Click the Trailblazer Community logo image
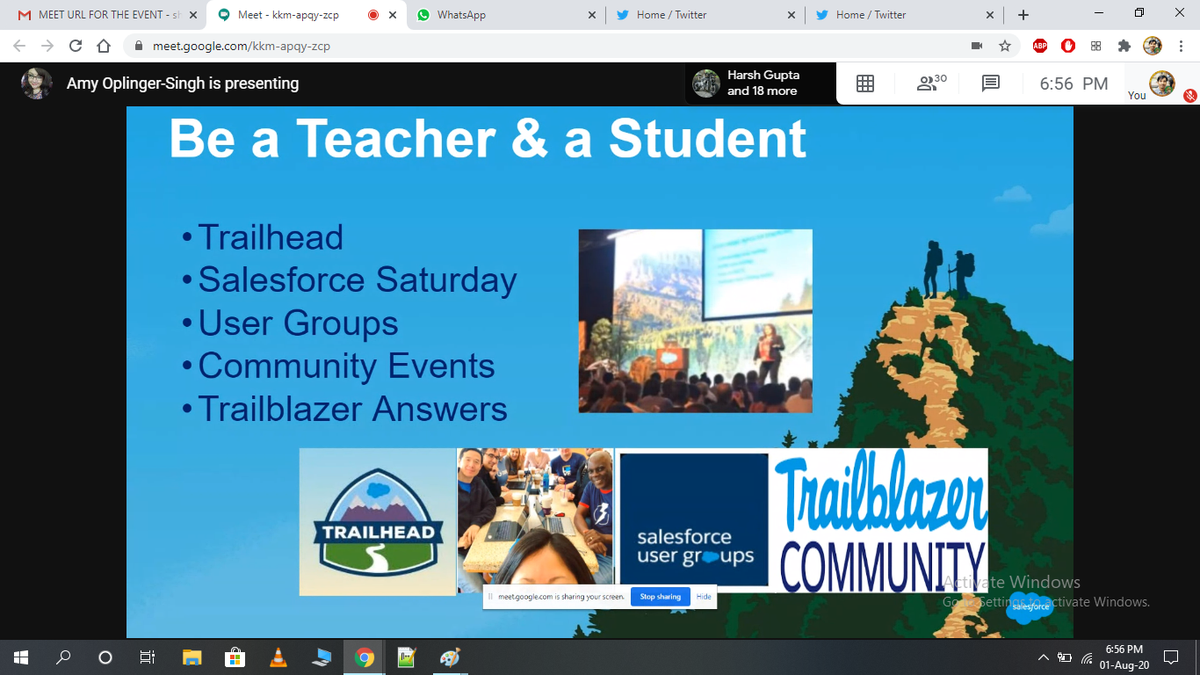The image size is (1200, 675). click(878, 521)
